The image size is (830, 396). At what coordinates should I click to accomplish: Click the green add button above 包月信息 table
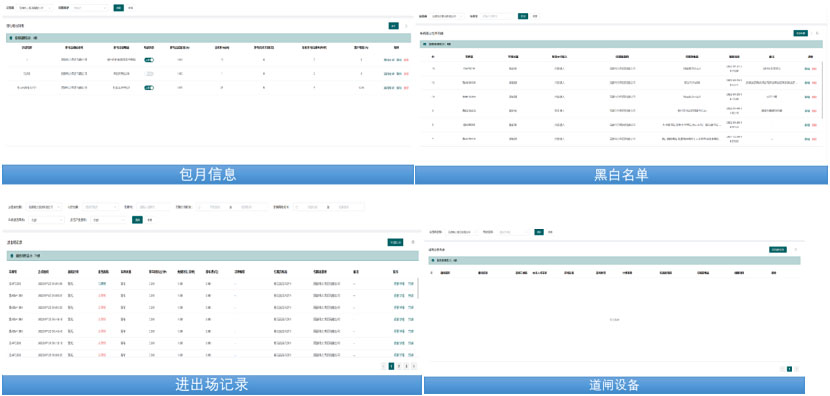(x=393, y=25)
